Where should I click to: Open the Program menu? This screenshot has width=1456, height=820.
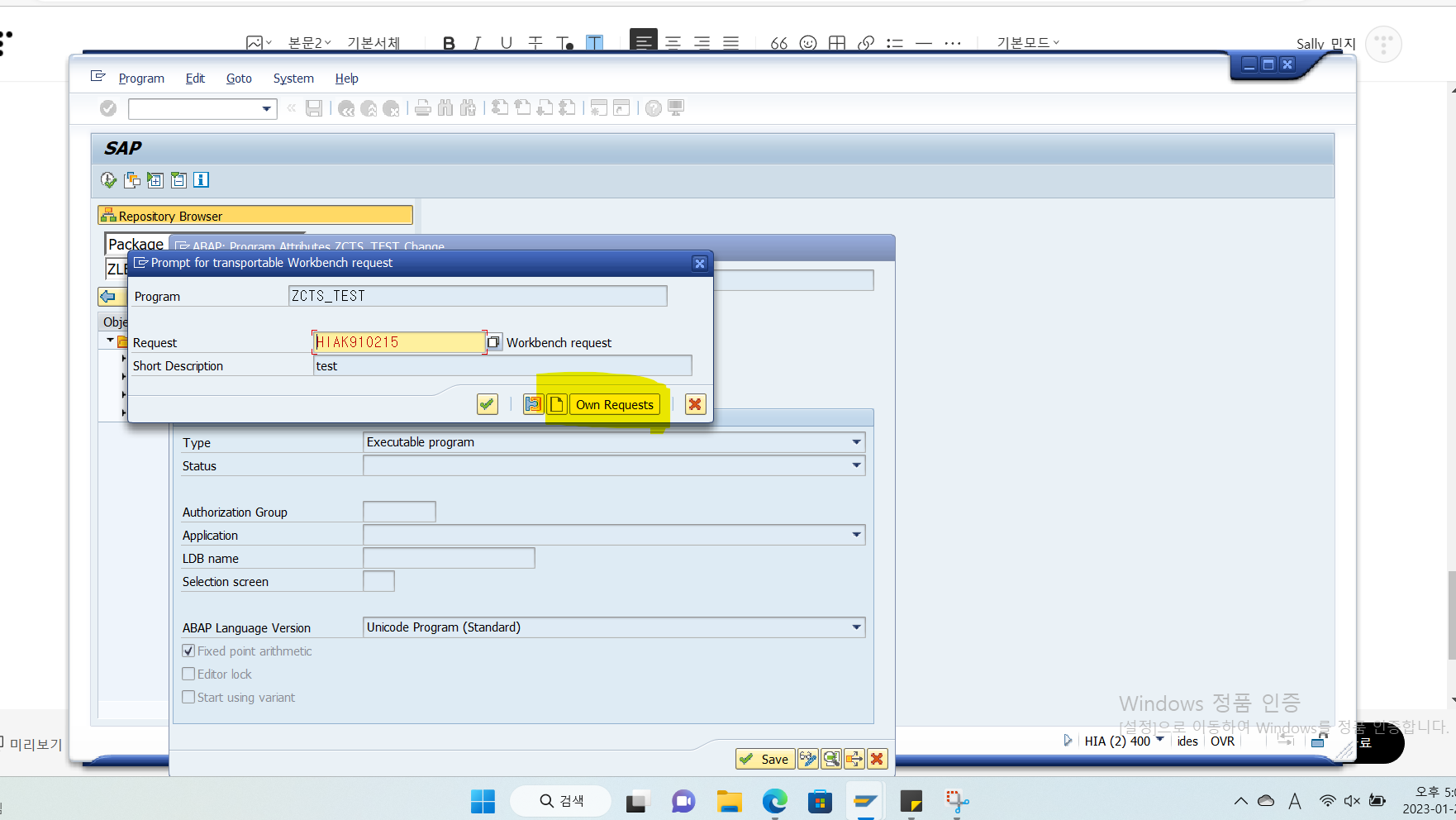click(x=141, y=79)
